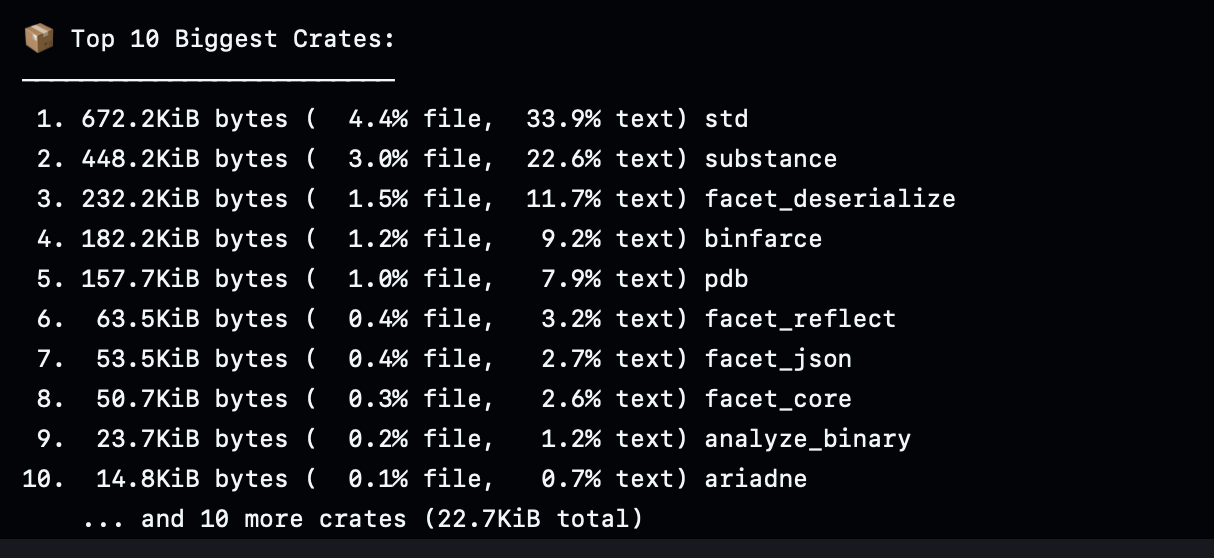Click the analyze_binary crate name
This screenshot has height=558, width=1214.
pyautogui.click(x=807, y=439)
